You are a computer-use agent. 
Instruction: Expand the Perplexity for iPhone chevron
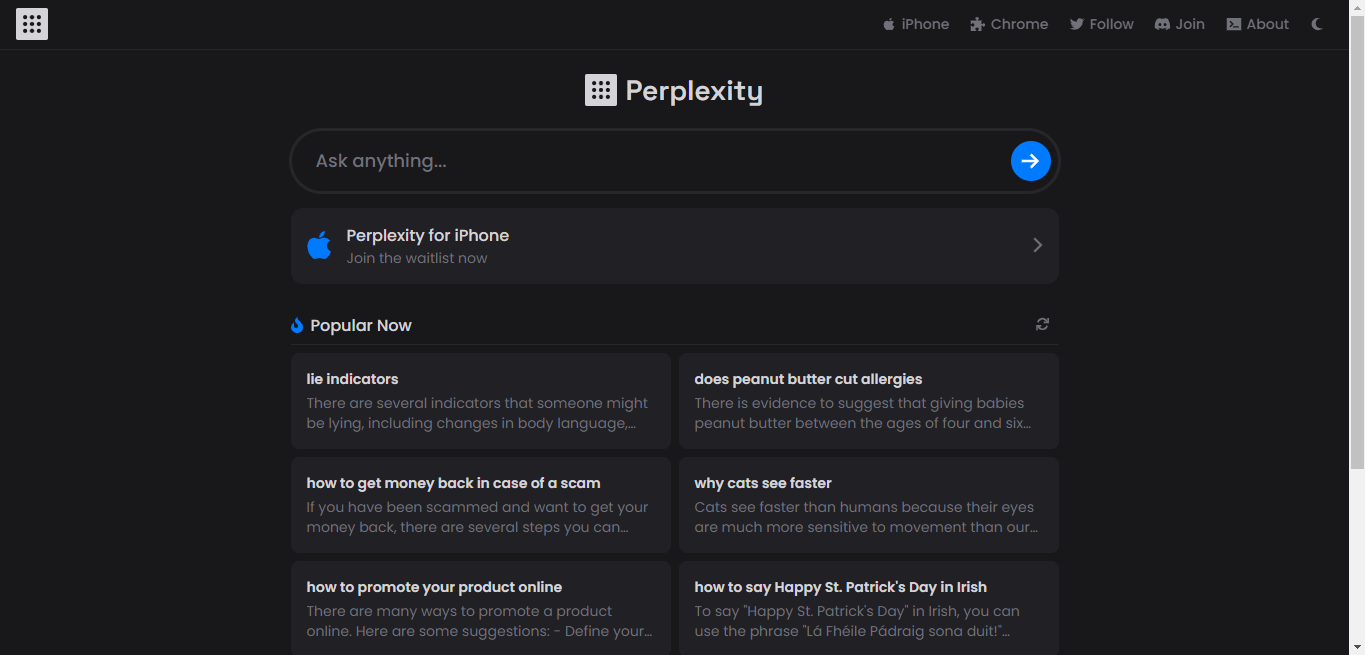coord(1037,245)
